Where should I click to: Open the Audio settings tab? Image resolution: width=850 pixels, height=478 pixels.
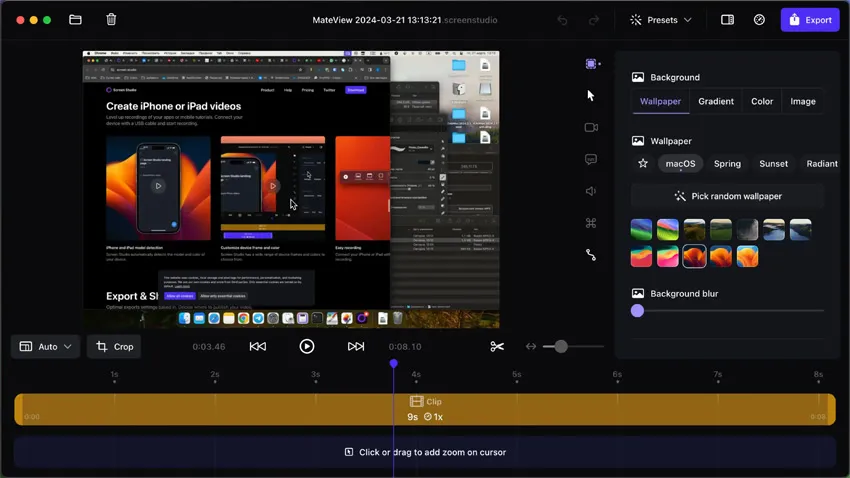[x=591, y=191]
